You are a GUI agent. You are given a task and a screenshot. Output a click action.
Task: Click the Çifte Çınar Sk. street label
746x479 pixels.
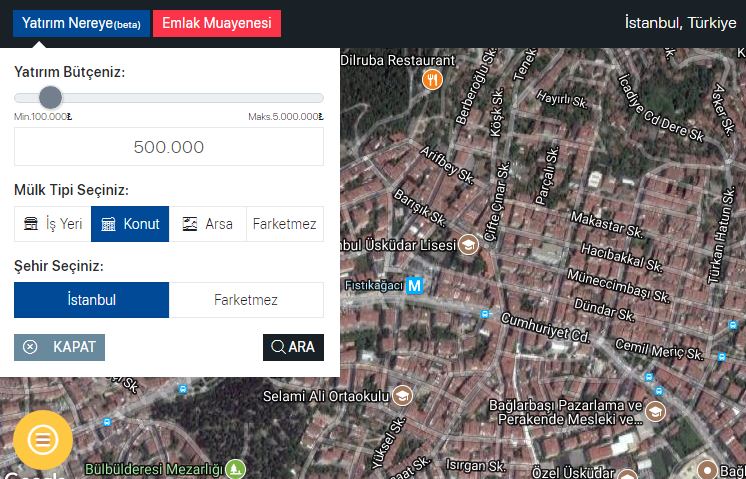coord(496,201)
